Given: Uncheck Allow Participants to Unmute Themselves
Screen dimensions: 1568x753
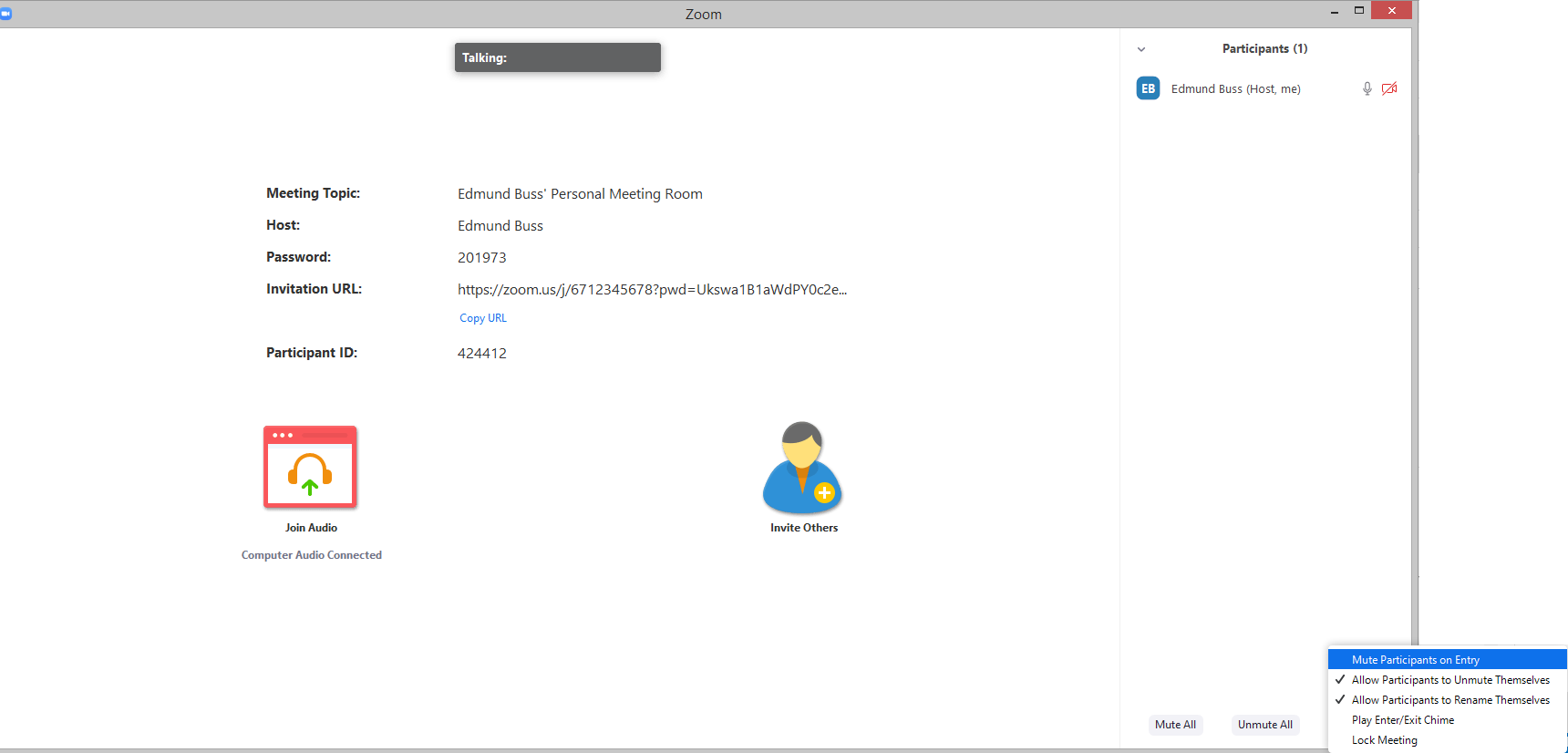Looking at the screenshot, I should [1448, 680].
